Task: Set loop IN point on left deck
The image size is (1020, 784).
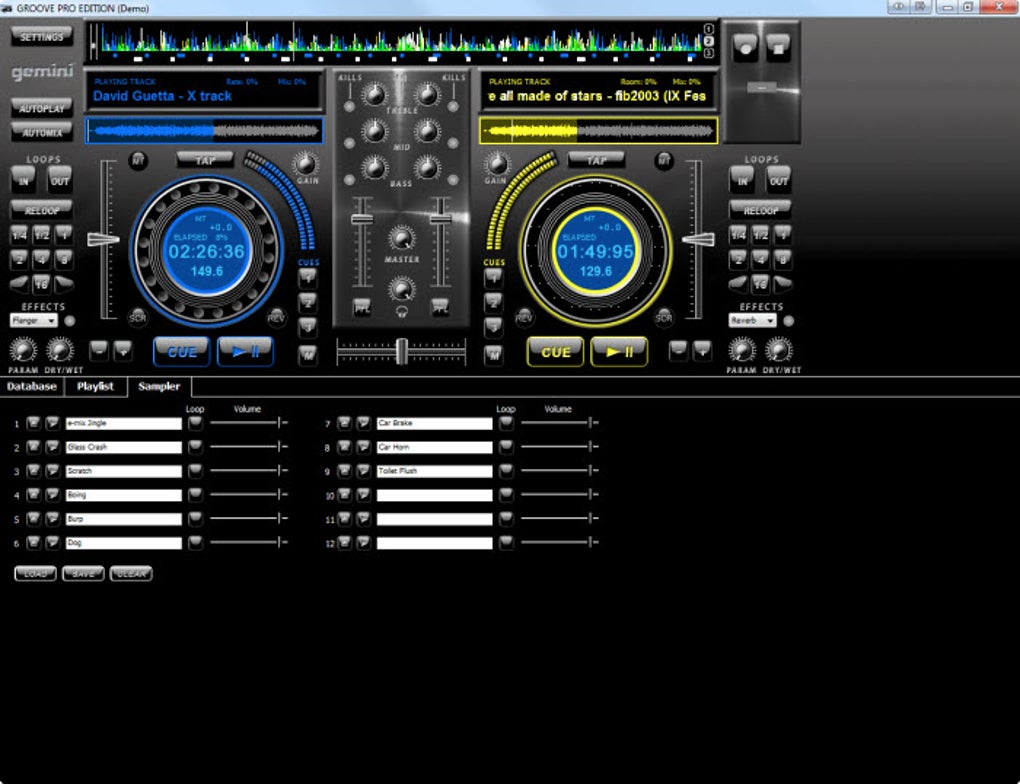Action: [x=23, y=180]
